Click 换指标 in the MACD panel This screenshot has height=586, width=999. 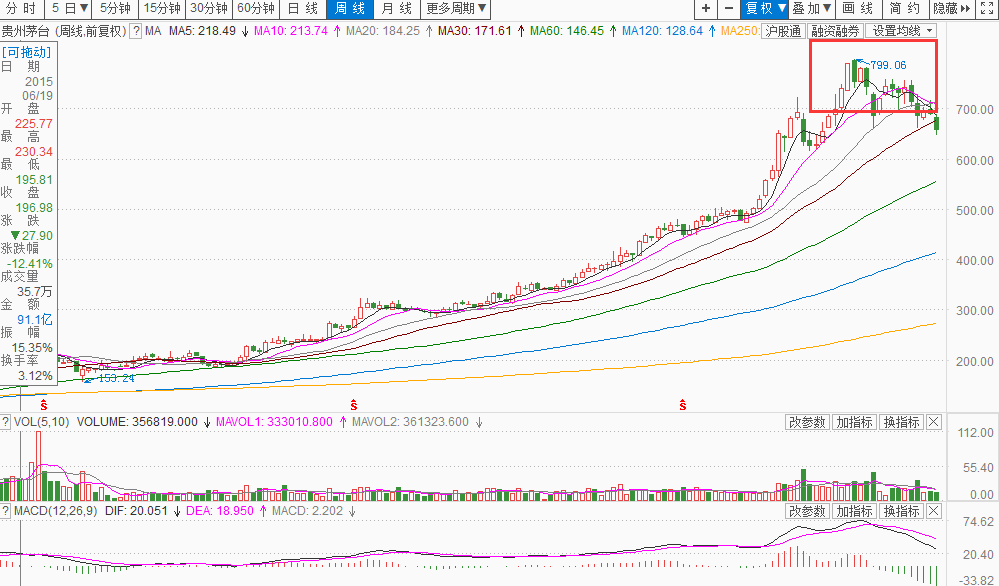coord(901,511)
